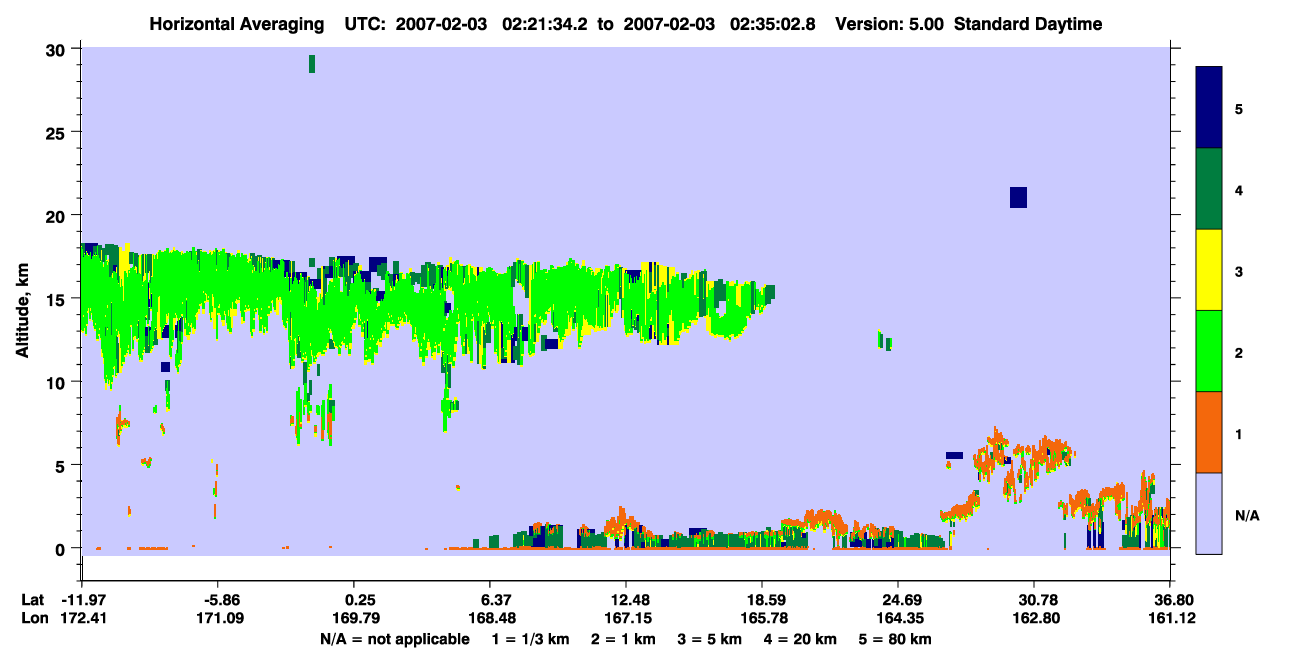The height and width of the screenshot is (667, 1300).
Task: Click the 'Lon' row label
Action: (x=34, y=618)
